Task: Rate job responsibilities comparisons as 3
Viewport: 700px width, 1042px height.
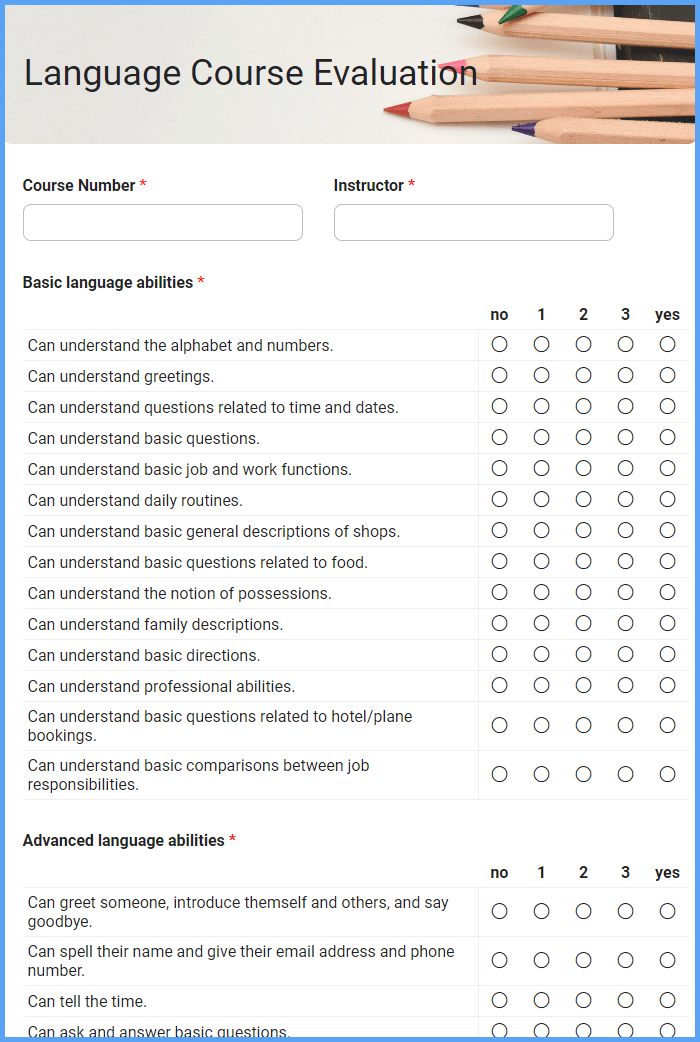Action: 625,775
